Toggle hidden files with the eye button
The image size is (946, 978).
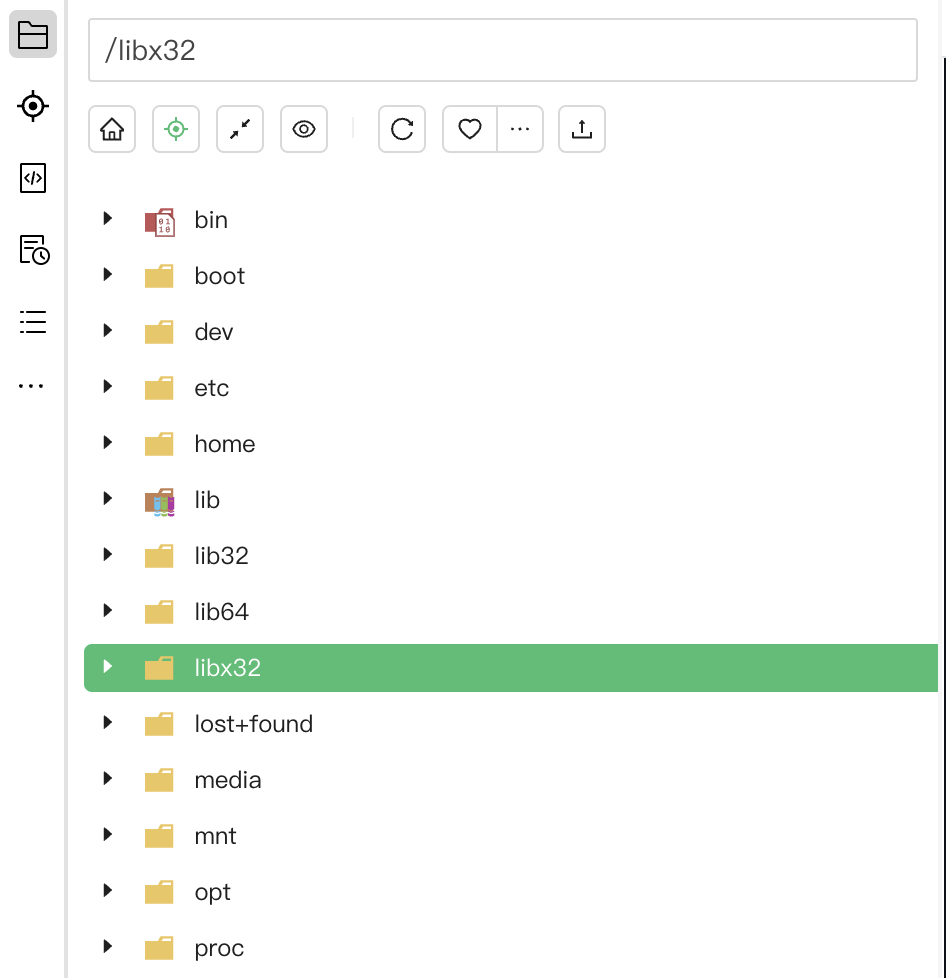[x=304, y=129]
